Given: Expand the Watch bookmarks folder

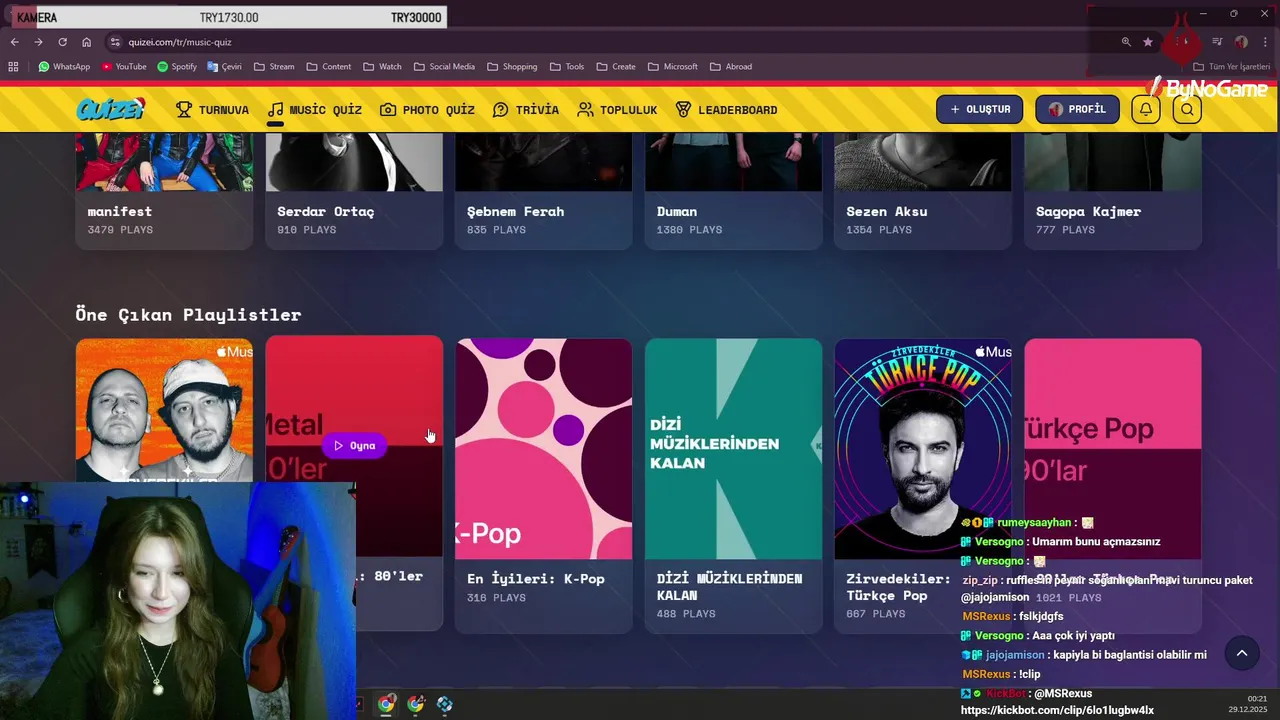Looking at the screenshot, I should coord(382,67).
